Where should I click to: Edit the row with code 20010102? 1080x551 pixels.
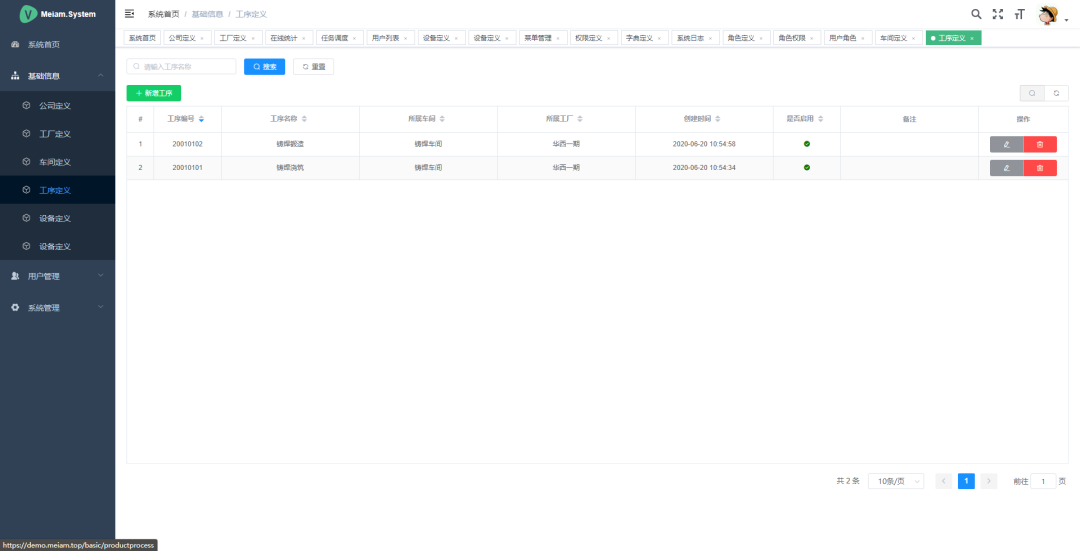[1007, 144]
